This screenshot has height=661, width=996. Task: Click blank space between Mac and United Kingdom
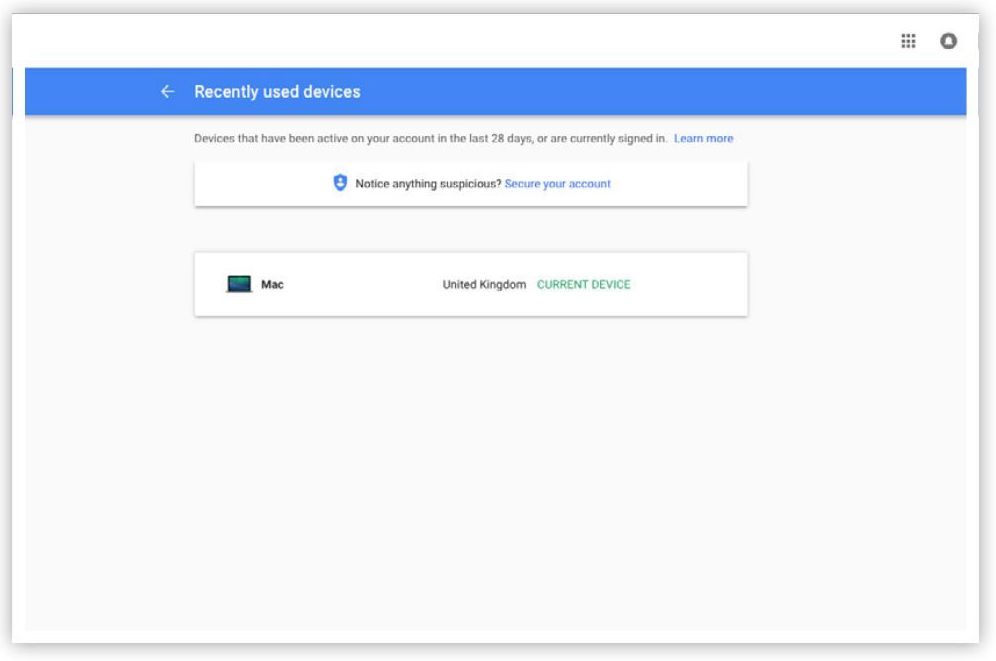360,285
